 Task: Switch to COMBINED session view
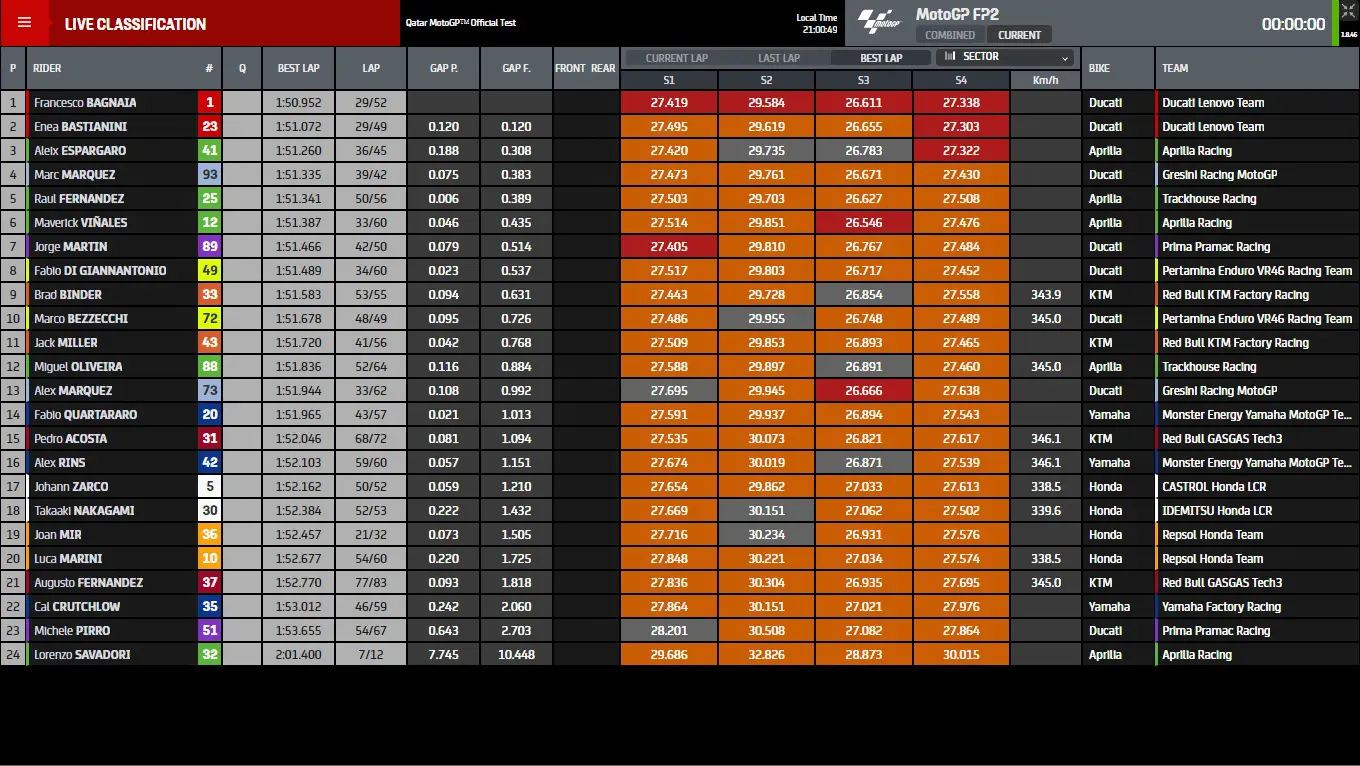coord(950,35)
